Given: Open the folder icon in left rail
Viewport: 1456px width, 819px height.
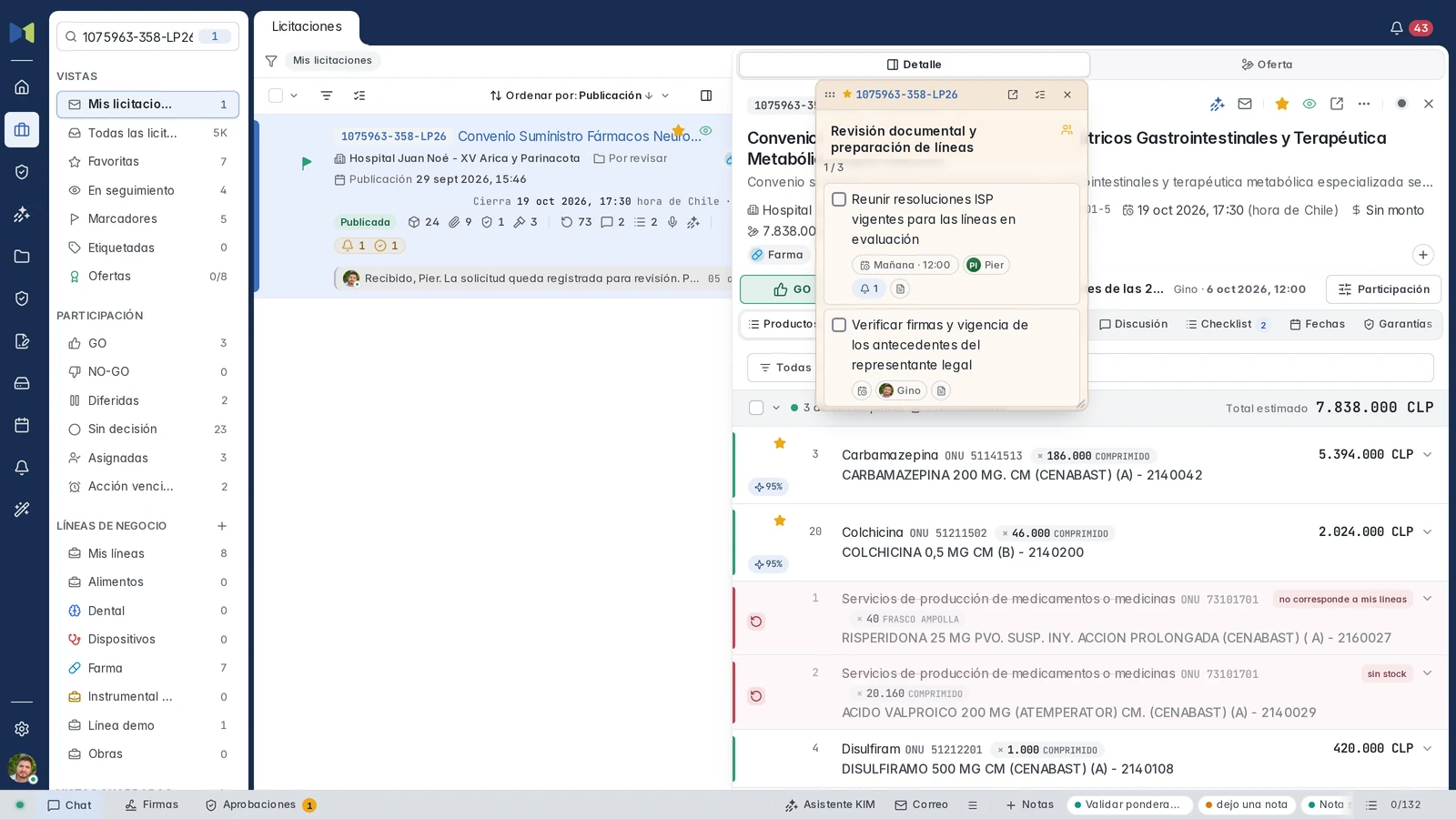Looking at the screenshot, I should 22,257.
